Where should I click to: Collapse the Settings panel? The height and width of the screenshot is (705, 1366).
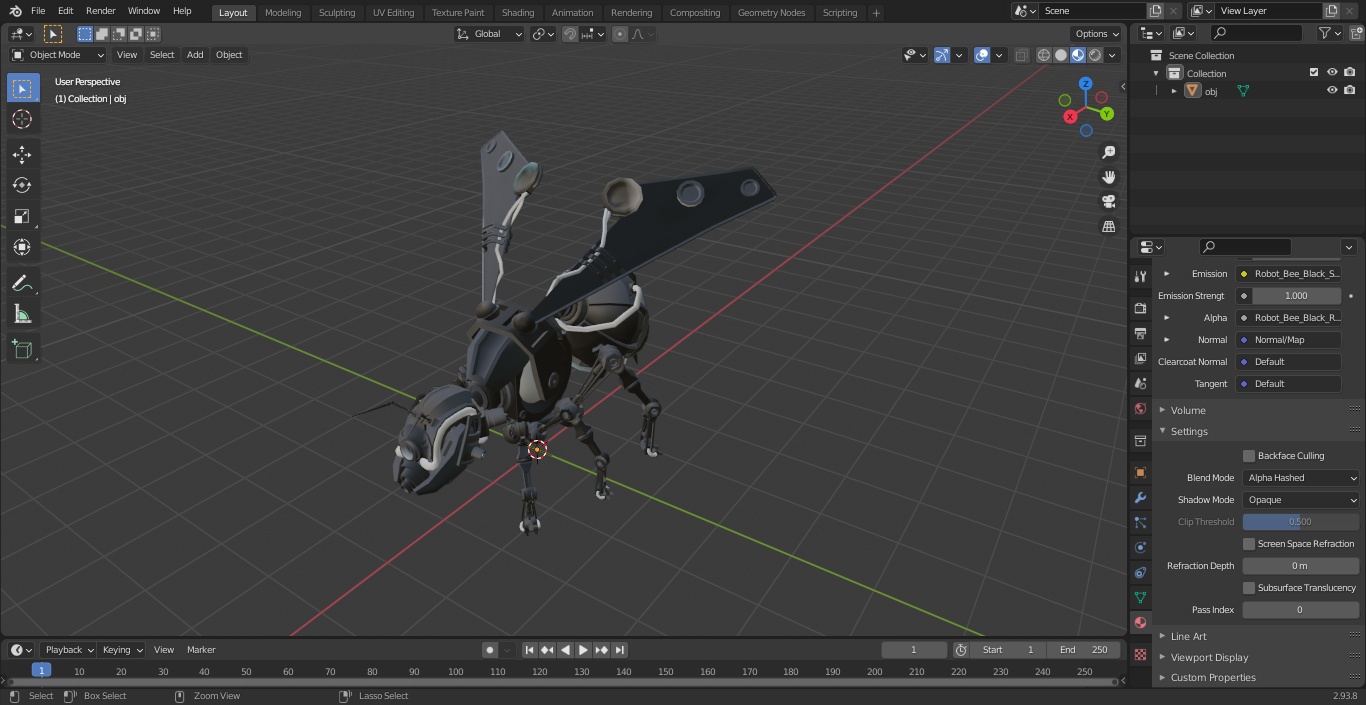[x=1189, y=431]
